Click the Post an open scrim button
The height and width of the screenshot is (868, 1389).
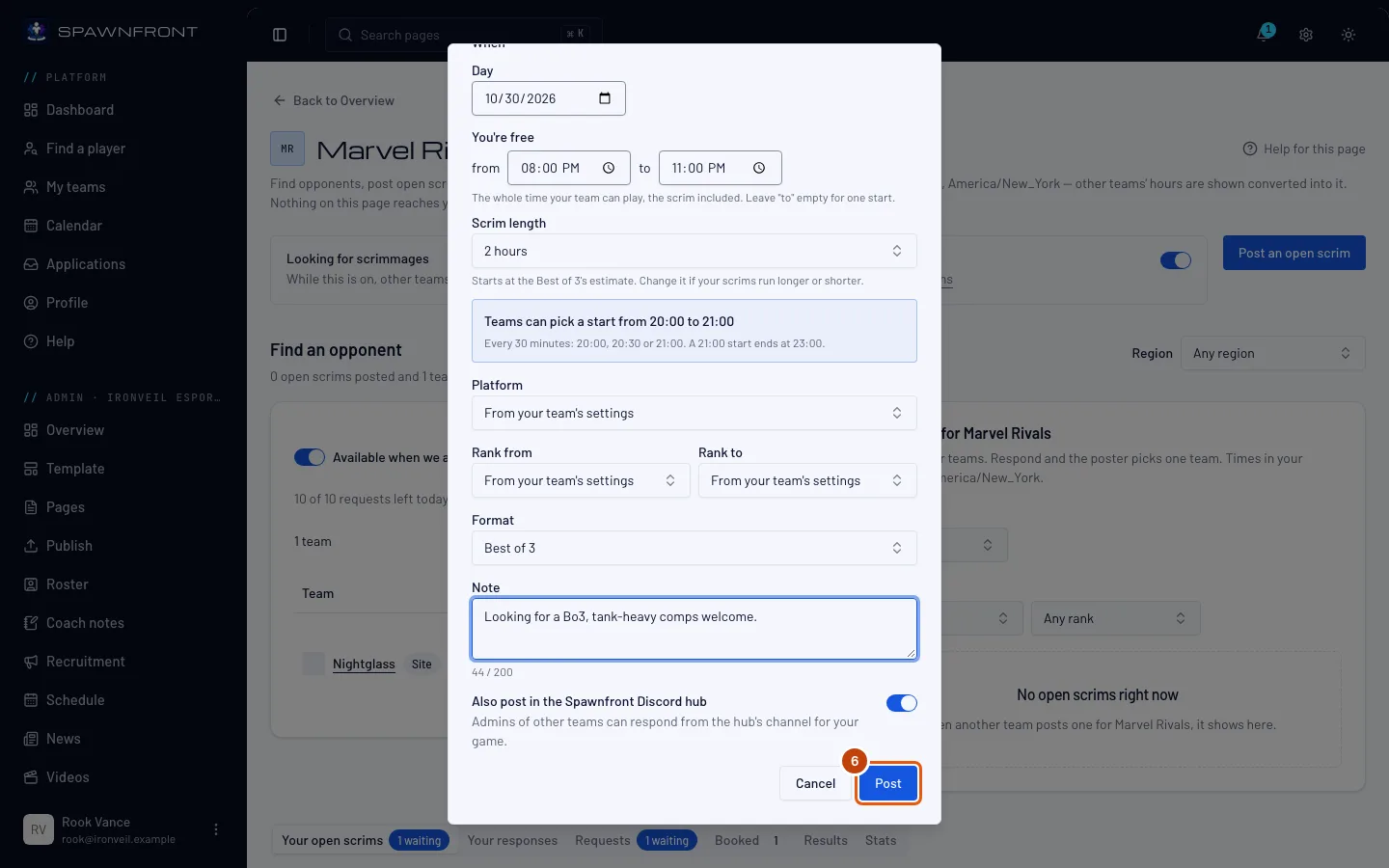click(1294, 253)
